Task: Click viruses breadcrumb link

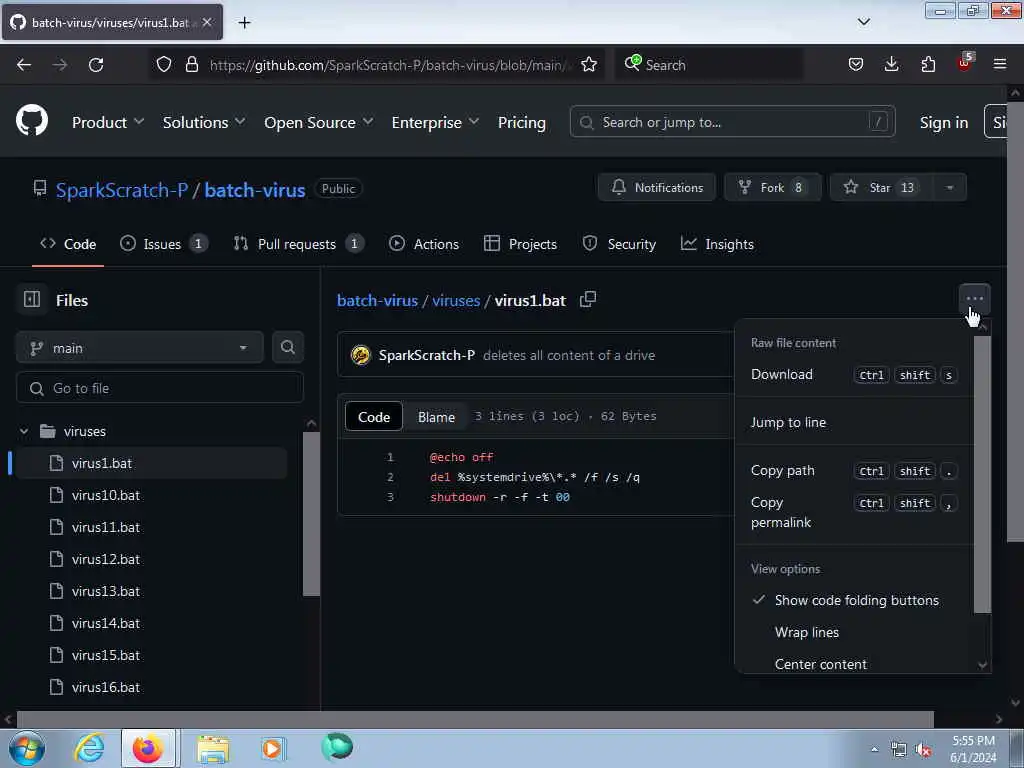Action: [456, 300]
